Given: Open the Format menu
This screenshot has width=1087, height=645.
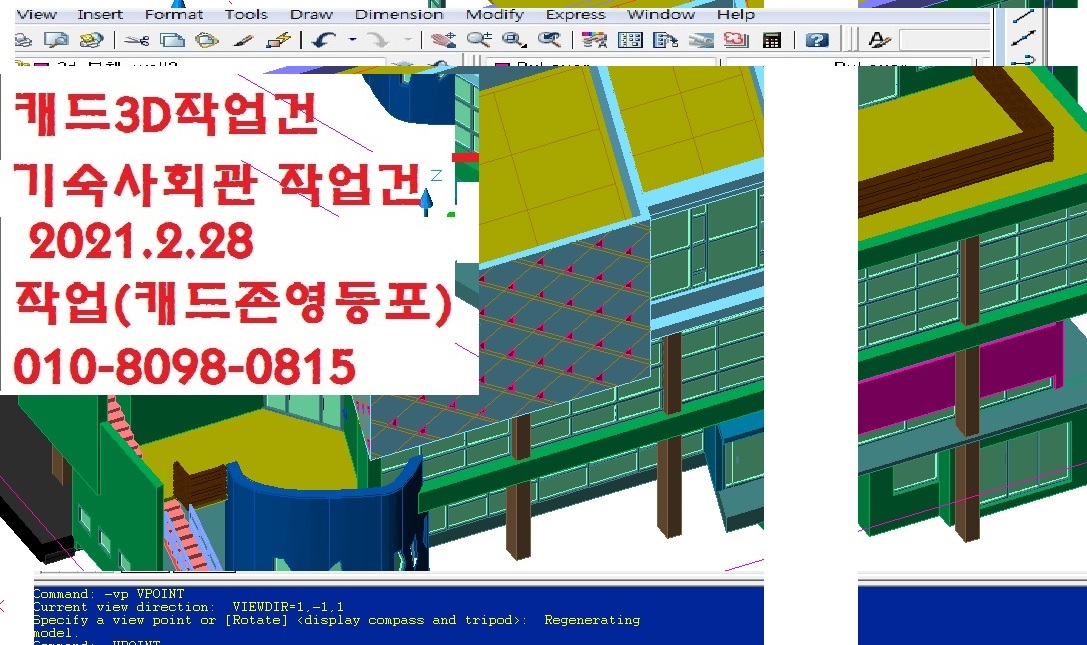Looking at the screenshot, I should 174,15.
